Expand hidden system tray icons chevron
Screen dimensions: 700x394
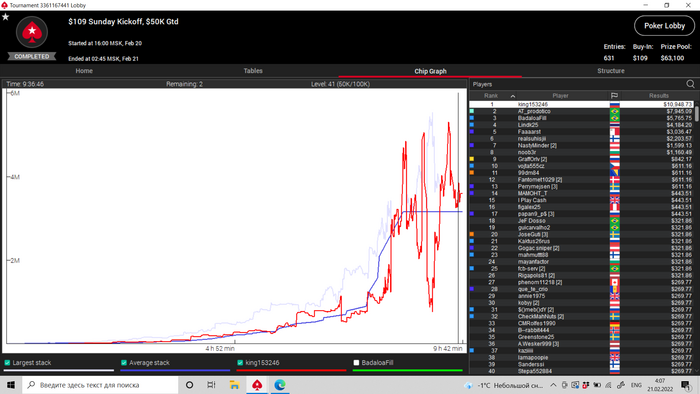point(553,385)
